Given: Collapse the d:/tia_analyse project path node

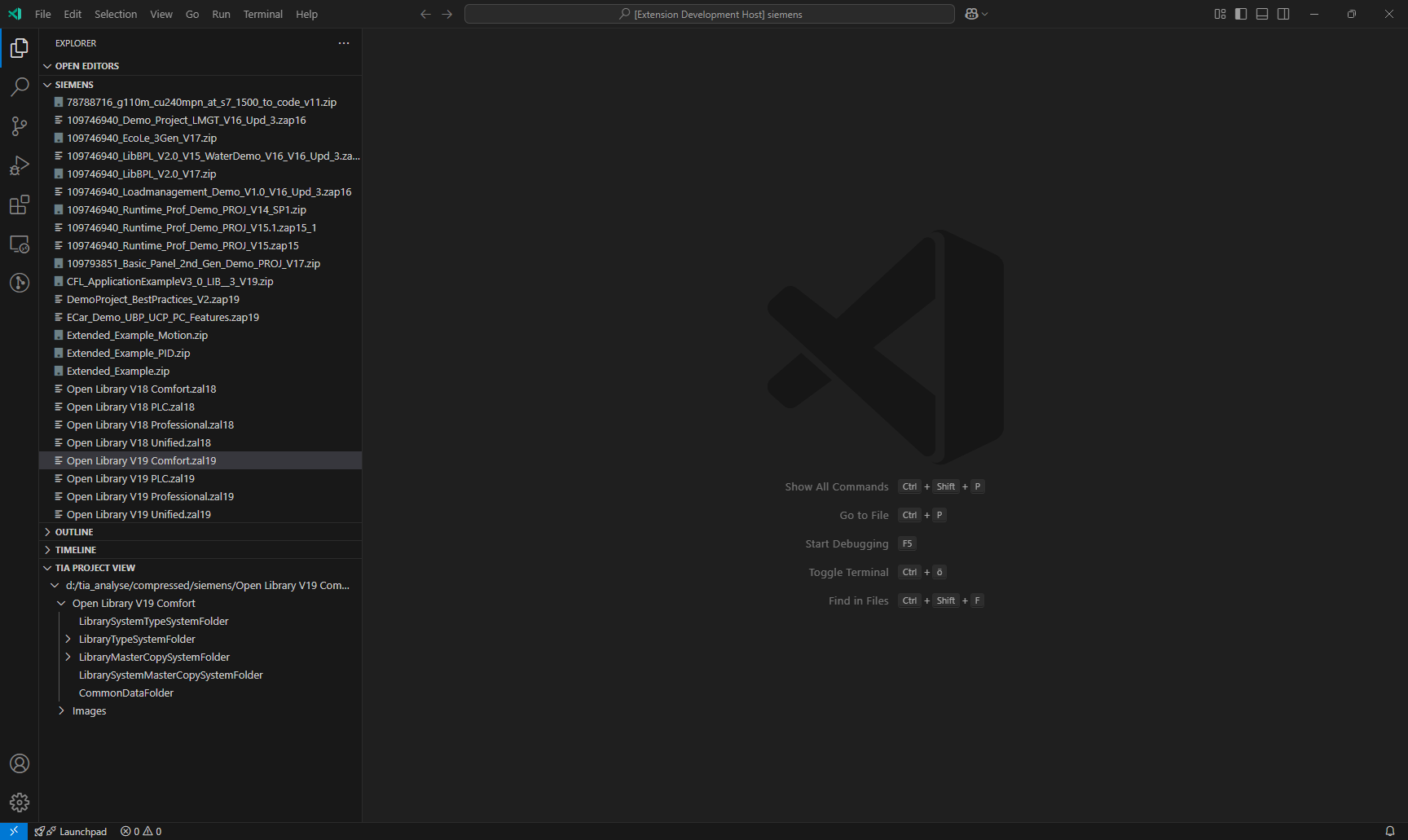Looking at the screenshot, I should [55, 586].
